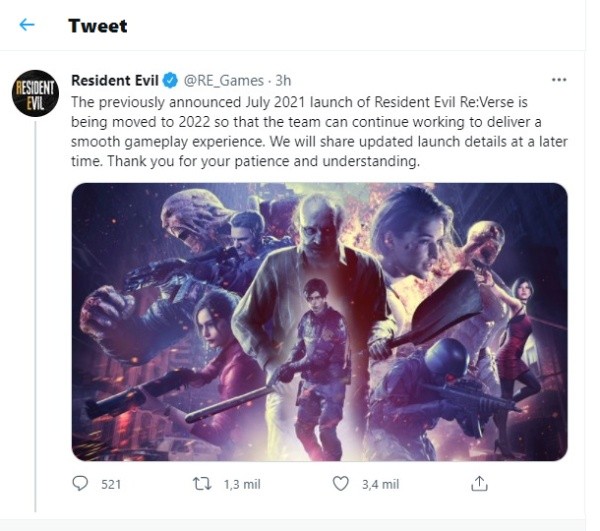Click the thread line below the avatar
600x531 pixels.
tap(35, 300)
